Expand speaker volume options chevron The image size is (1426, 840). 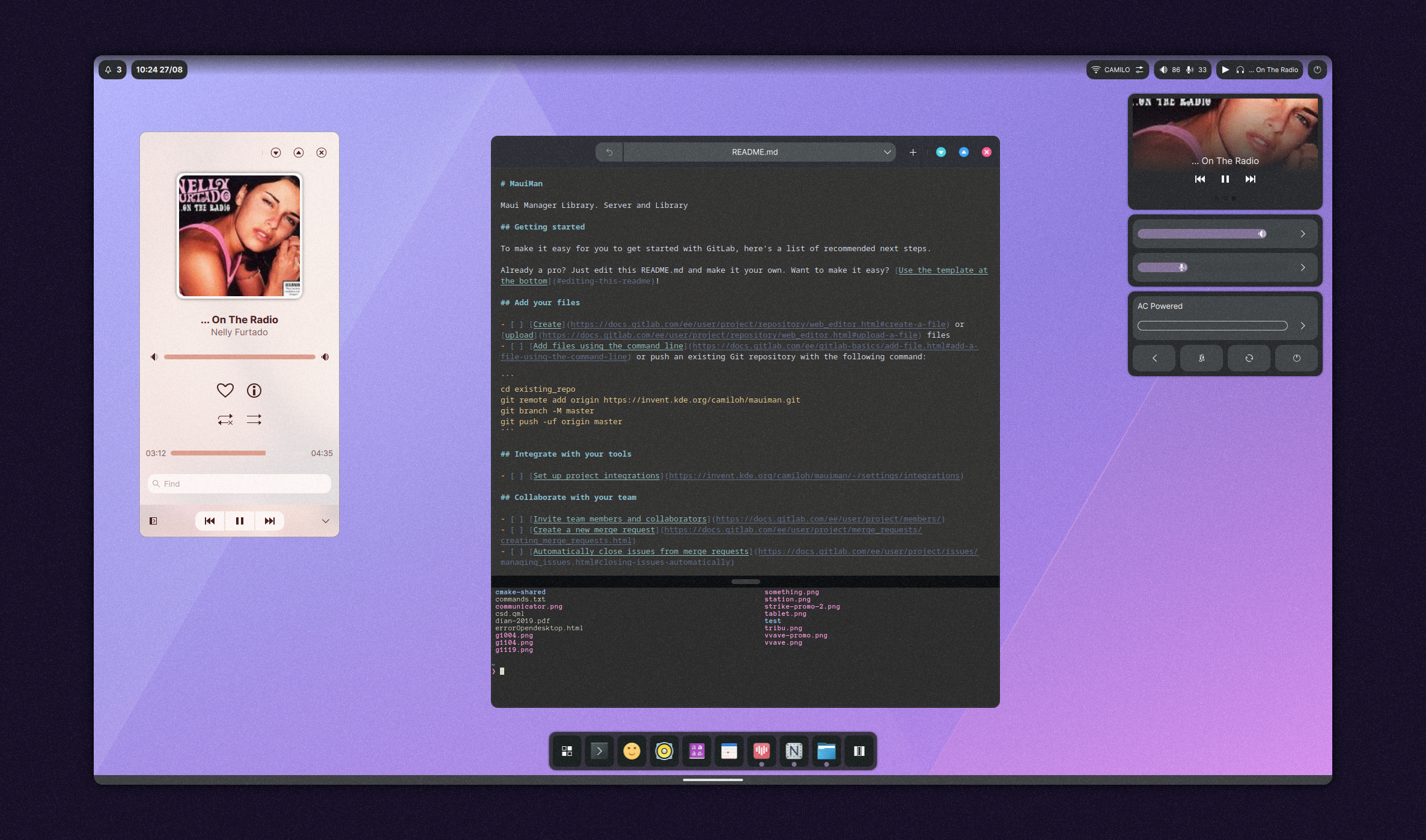pyautogui.click(x=1303, y=234)
